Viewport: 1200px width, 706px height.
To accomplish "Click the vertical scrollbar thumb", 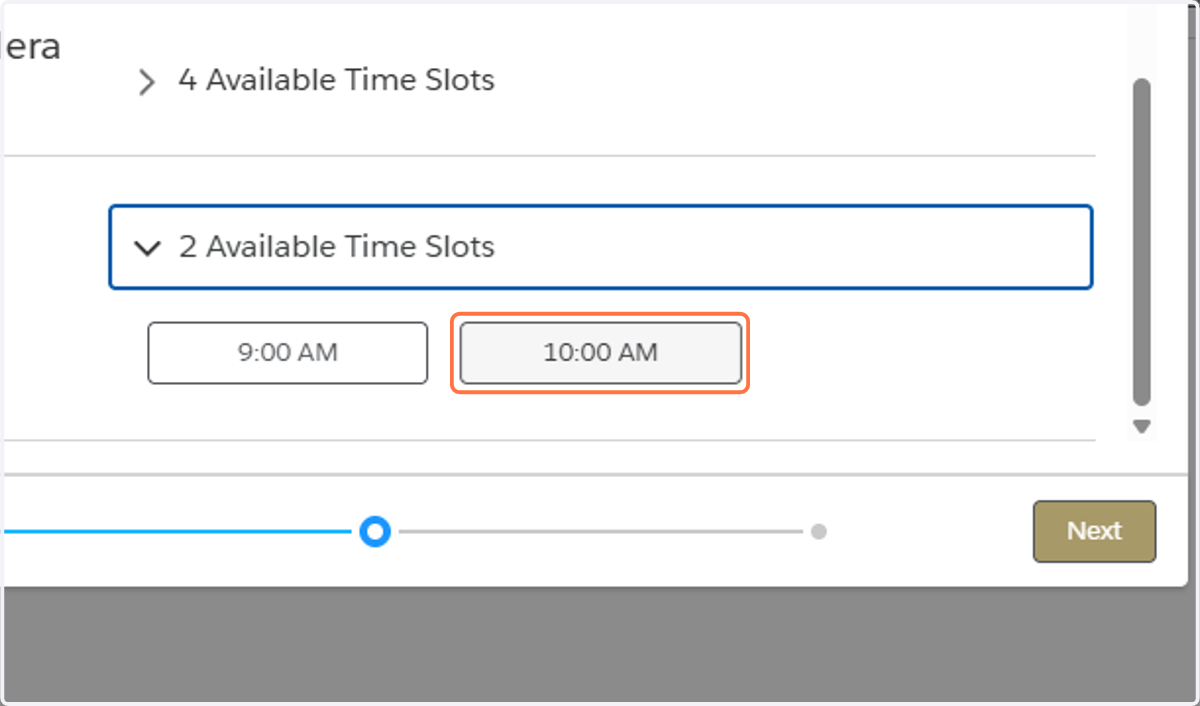I will click(1142, 242).
